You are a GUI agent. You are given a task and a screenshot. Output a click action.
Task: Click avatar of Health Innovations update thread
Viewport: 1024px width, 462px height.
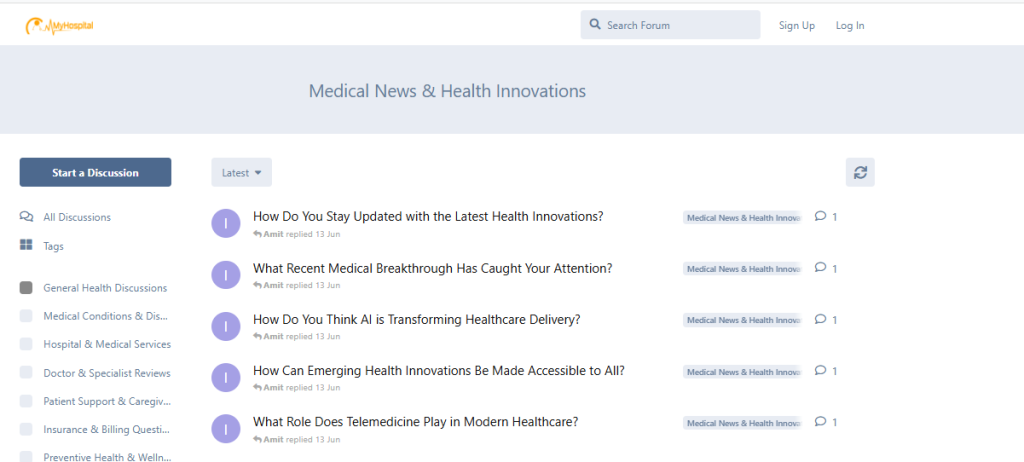click(x=226, y=223)
